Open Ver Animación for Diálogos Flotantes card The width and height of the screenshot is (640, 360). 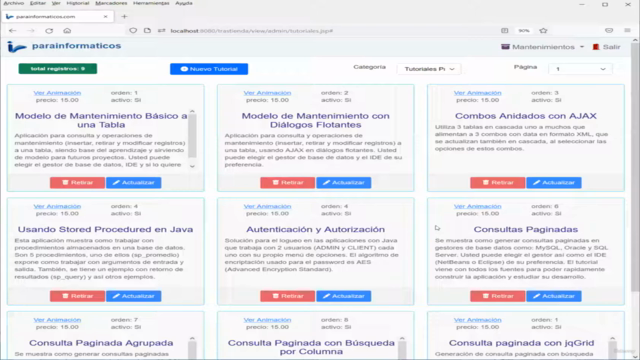click(267, 93)
